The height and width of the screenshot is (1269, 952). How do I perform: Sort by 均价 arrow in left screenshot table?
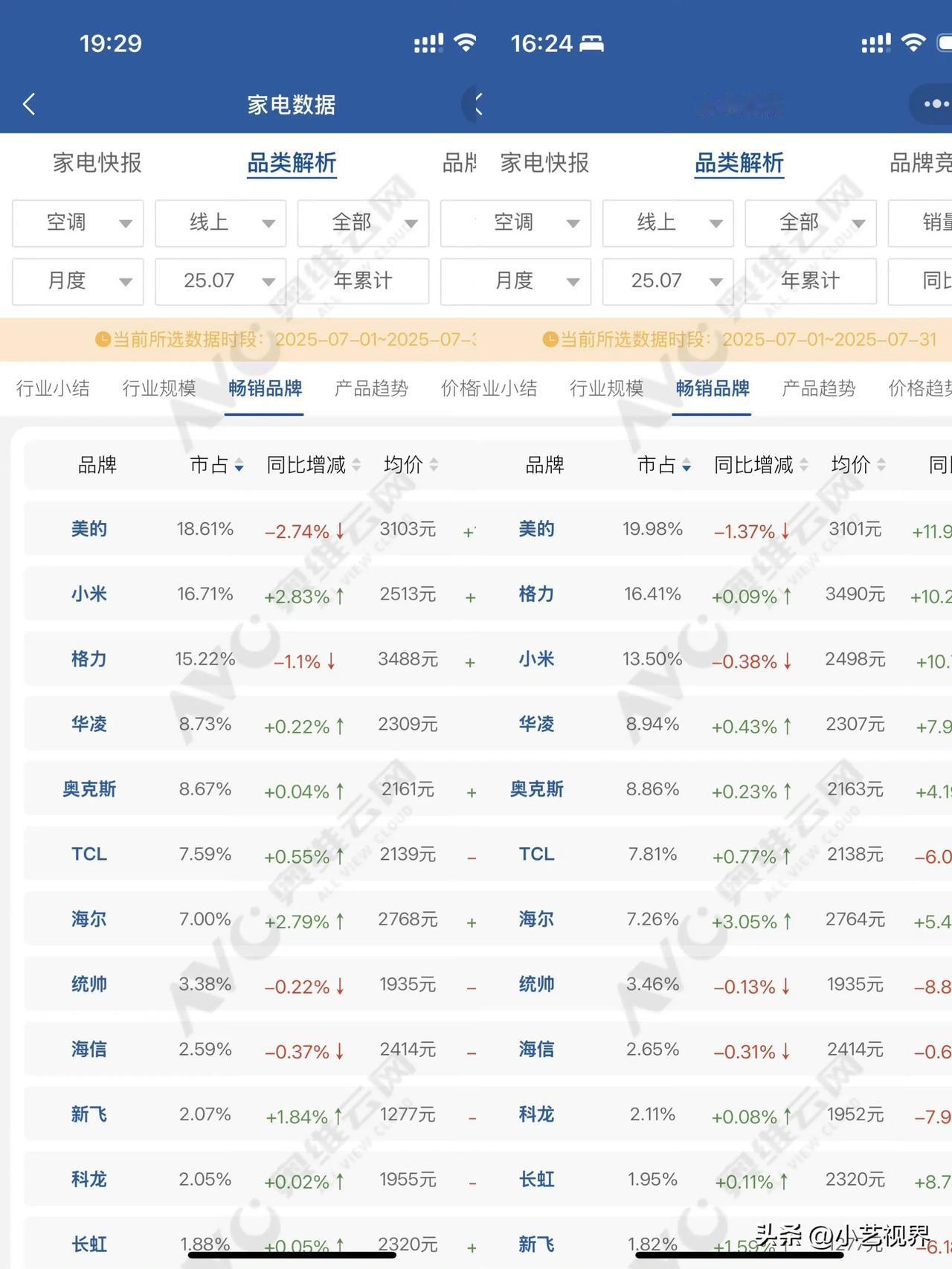coord(434,466)
